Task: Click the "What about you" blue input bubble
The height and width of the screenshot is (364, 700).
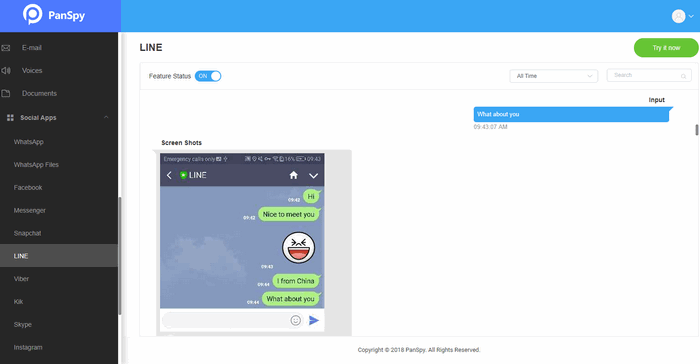Action: pyautogui.click(x=571, y=114)
